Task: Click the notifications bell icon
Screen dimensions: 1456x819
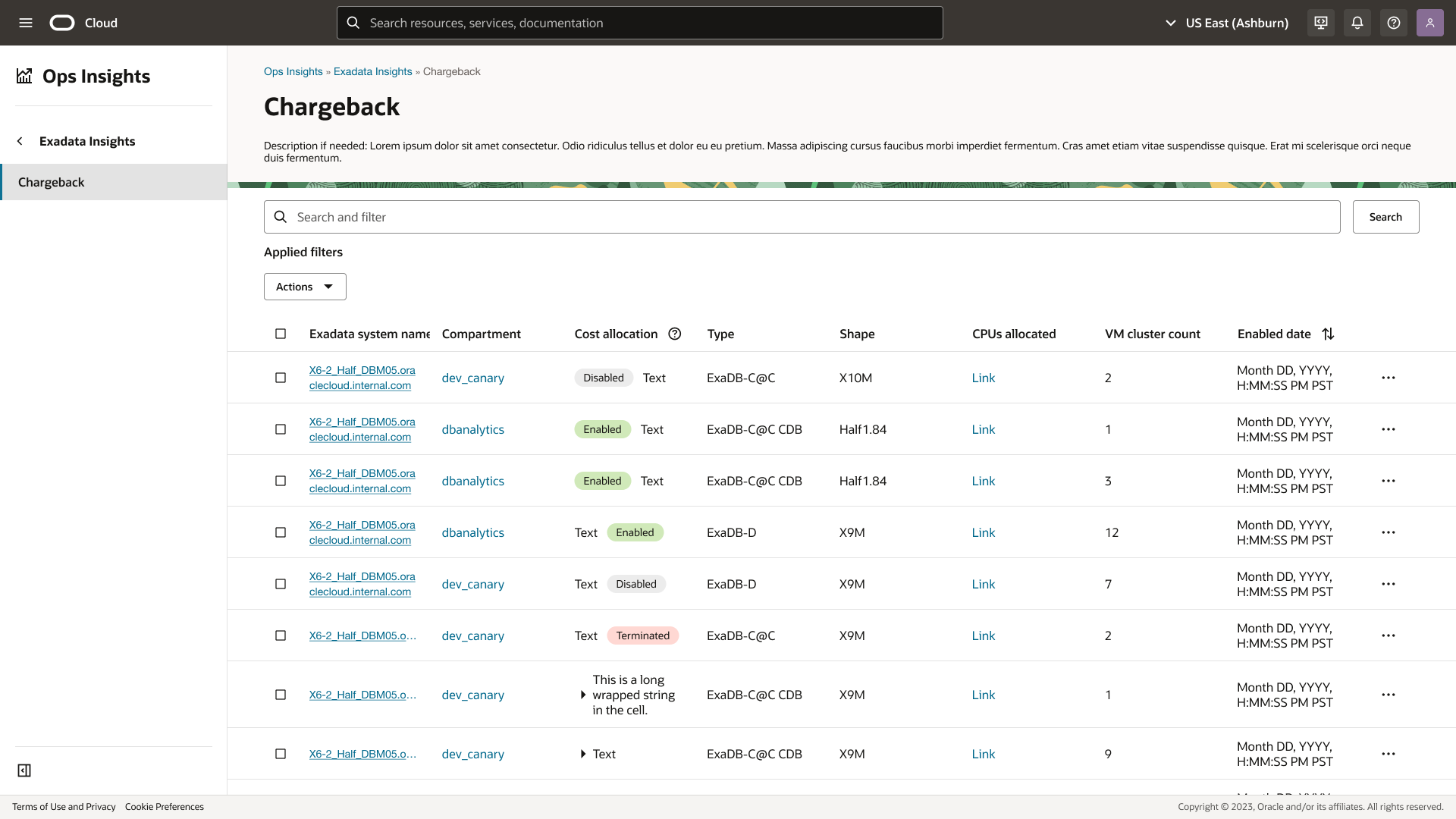Action: coord(1357,23)
